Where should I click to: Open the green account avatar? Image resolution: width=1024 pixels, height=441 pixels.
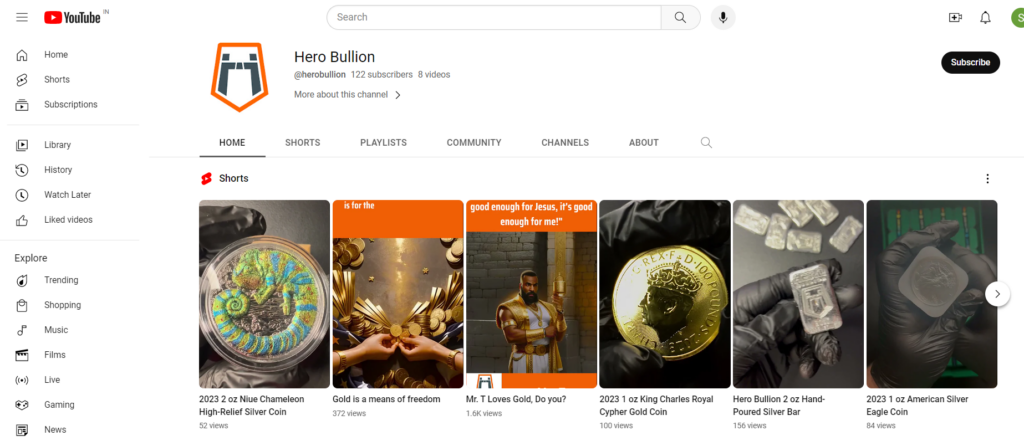(x=1017, y=18)
